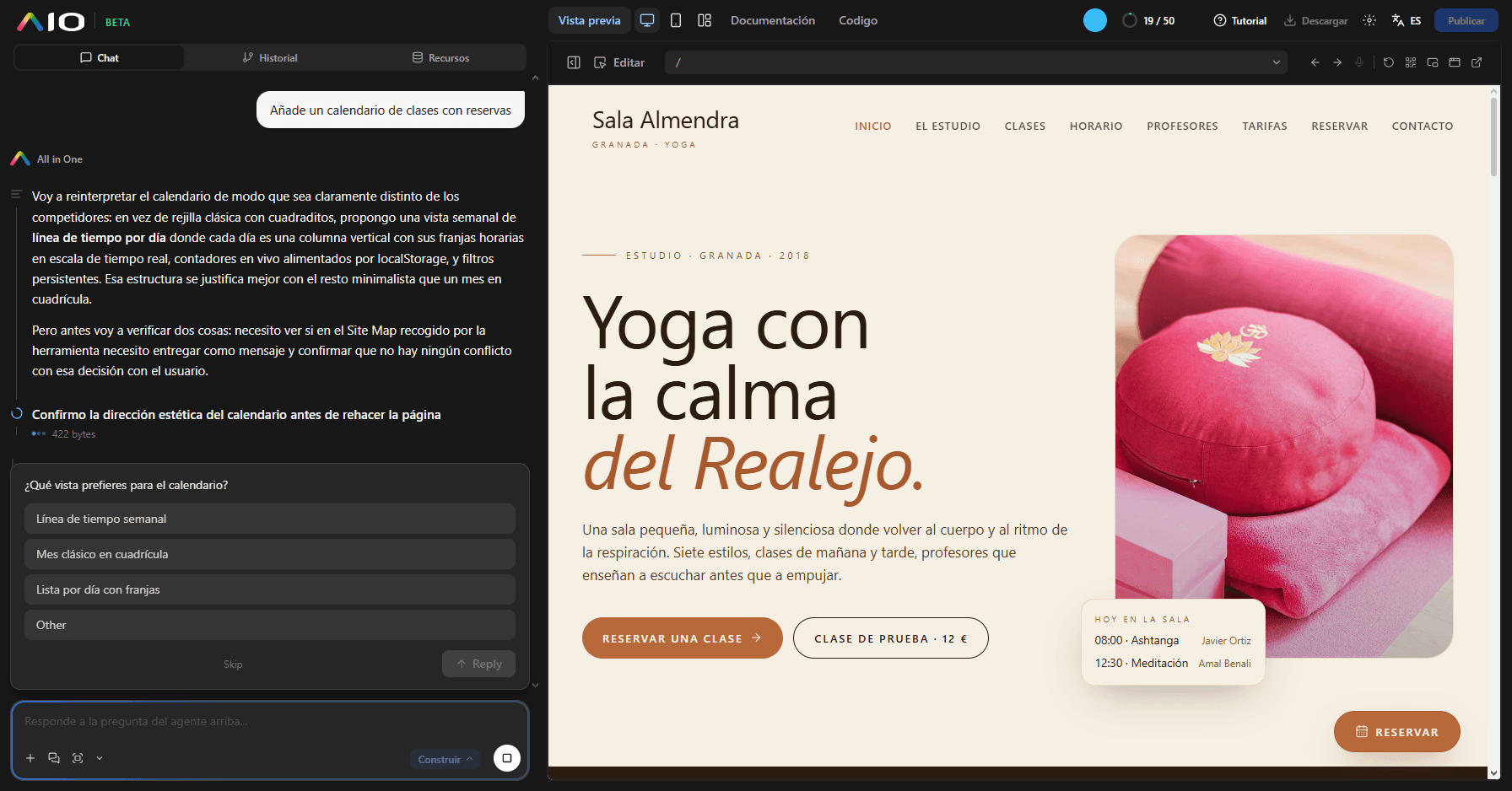Expand the chevron next to capture icon
The image size is (1512, 791).
(x=100, y=758)
